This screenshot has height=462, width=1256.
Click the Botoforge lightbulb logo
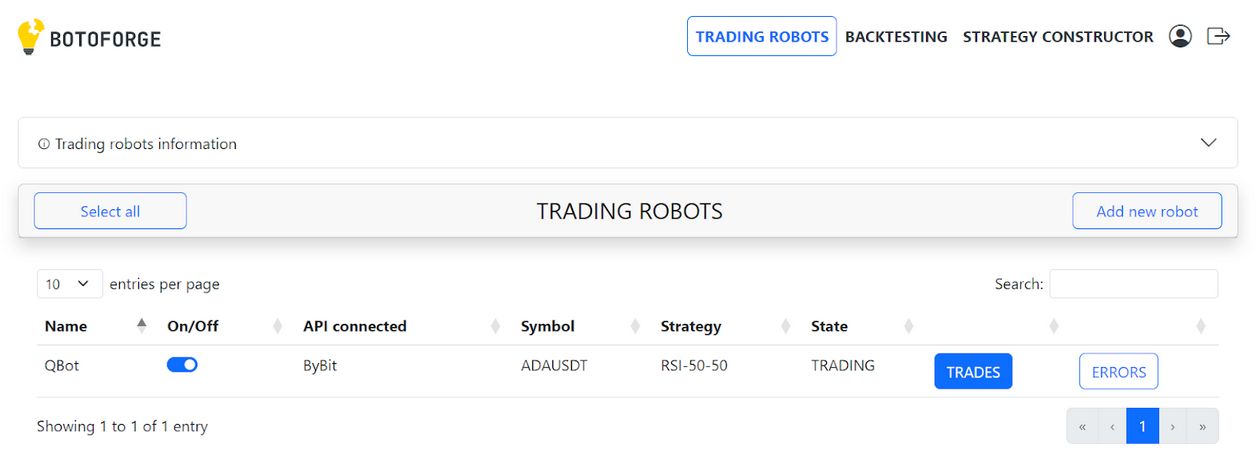[30, 37]
